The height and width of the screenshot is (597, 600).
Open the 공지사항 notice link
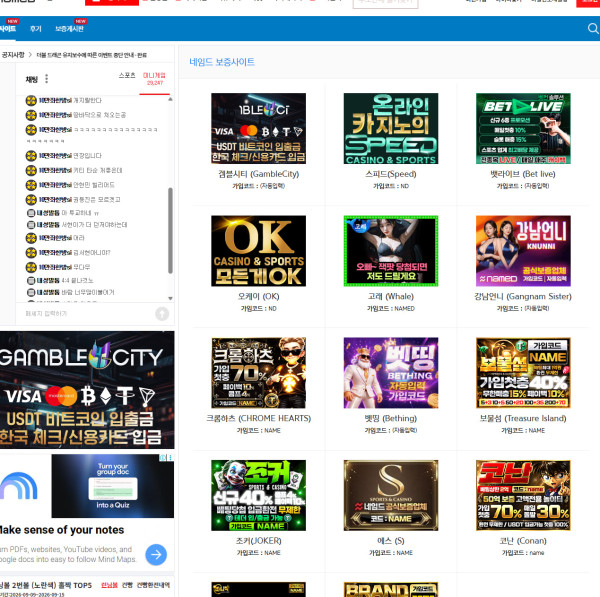[x=12, y=55]
